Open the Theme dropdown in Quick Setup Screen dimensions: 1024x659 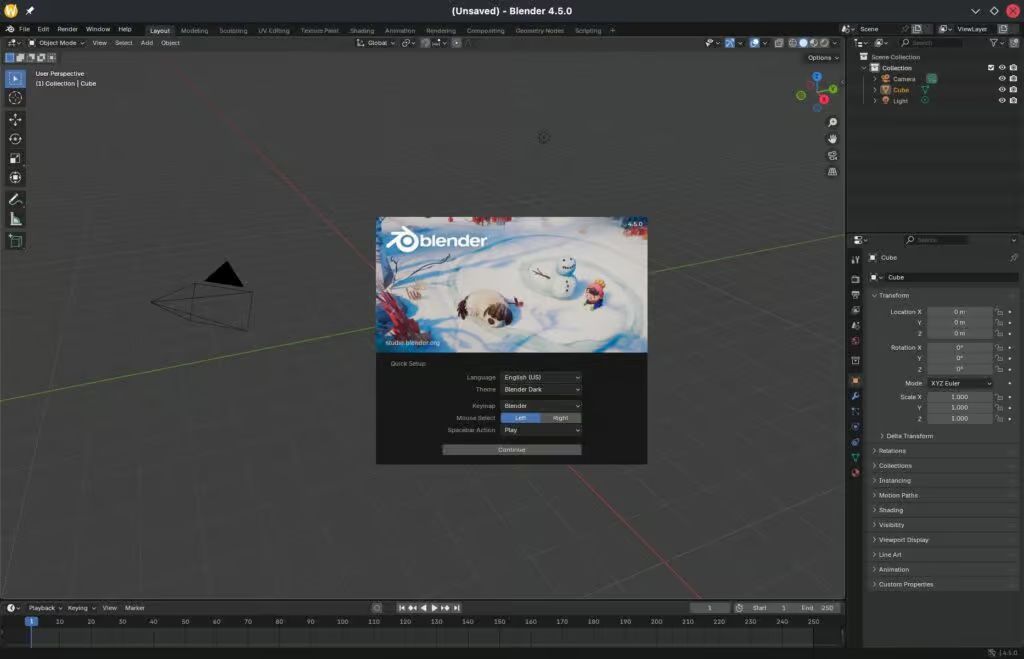click(541, 389)
